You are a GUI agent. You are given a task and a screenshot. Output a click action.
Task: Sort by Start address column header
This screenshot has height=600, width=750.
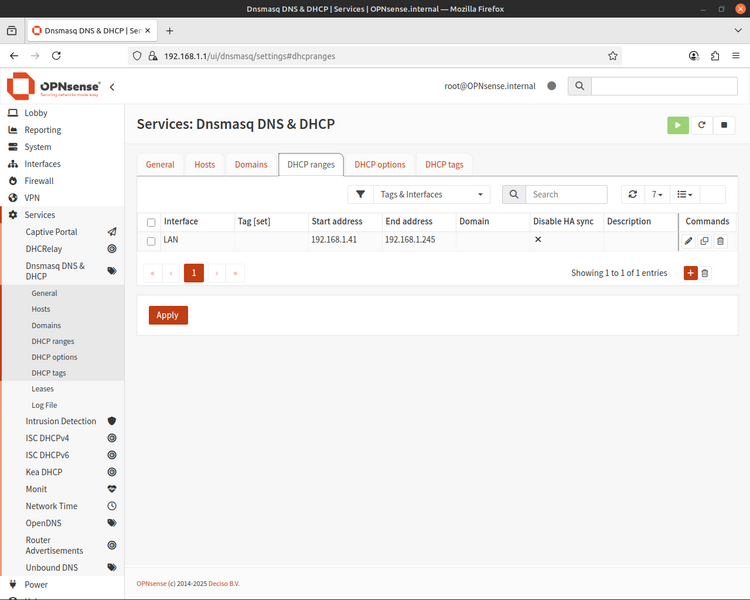click(337, 222)
